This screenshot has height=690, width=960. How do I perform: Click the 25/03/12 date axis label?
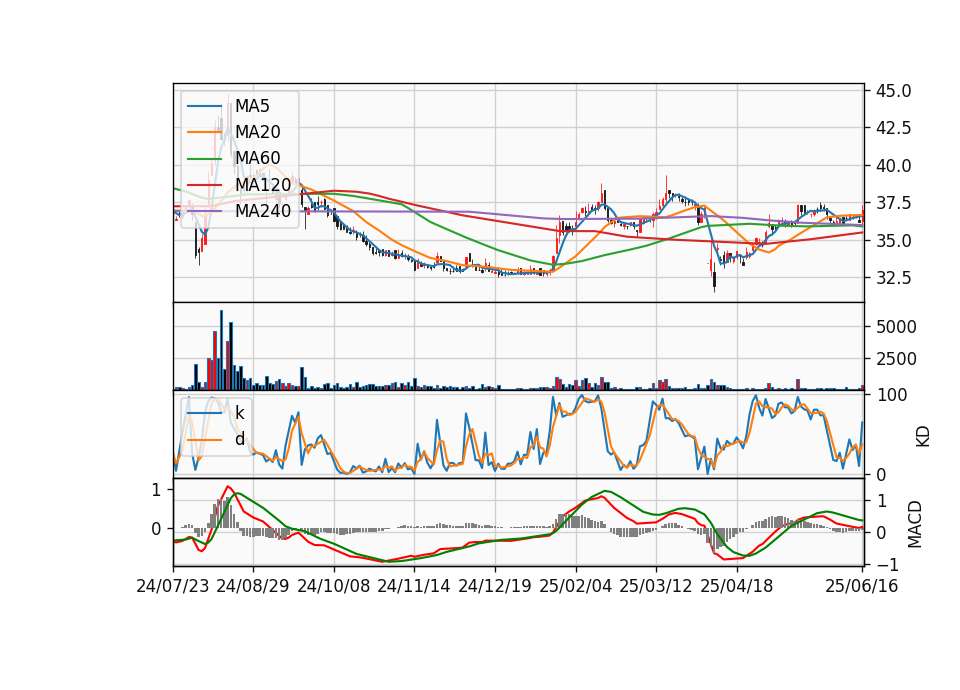(x=656, y=586)
